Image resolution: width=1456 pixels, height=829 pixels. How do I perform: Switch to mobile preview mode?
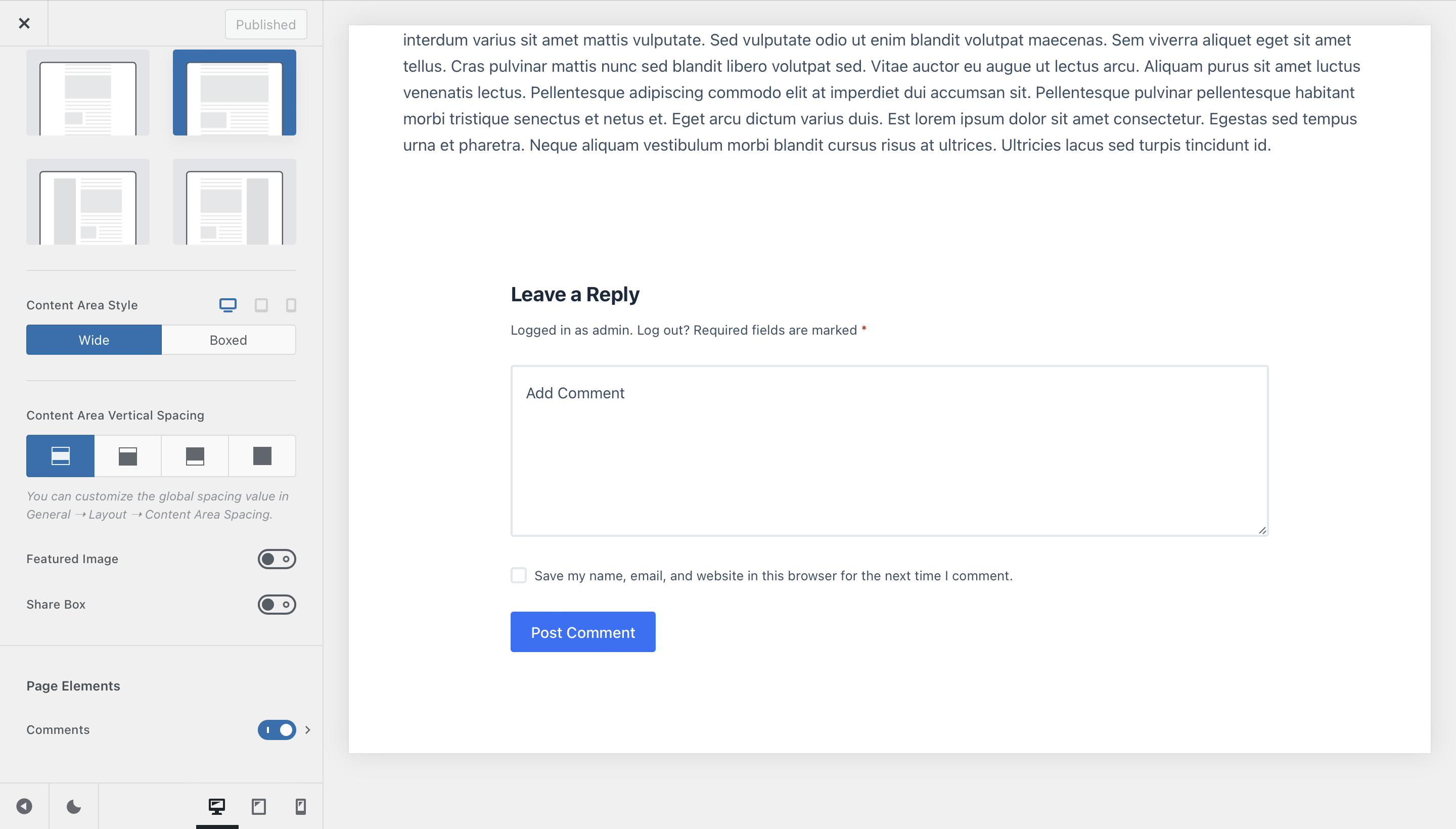(x=301, y=806)
